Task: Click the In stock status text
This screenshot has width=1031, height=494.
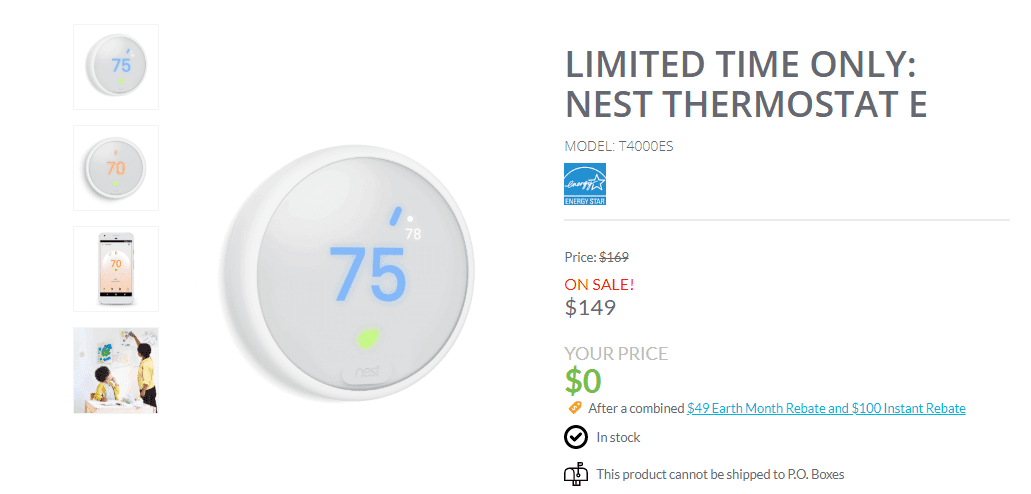Action: click(x=618, y=437)
